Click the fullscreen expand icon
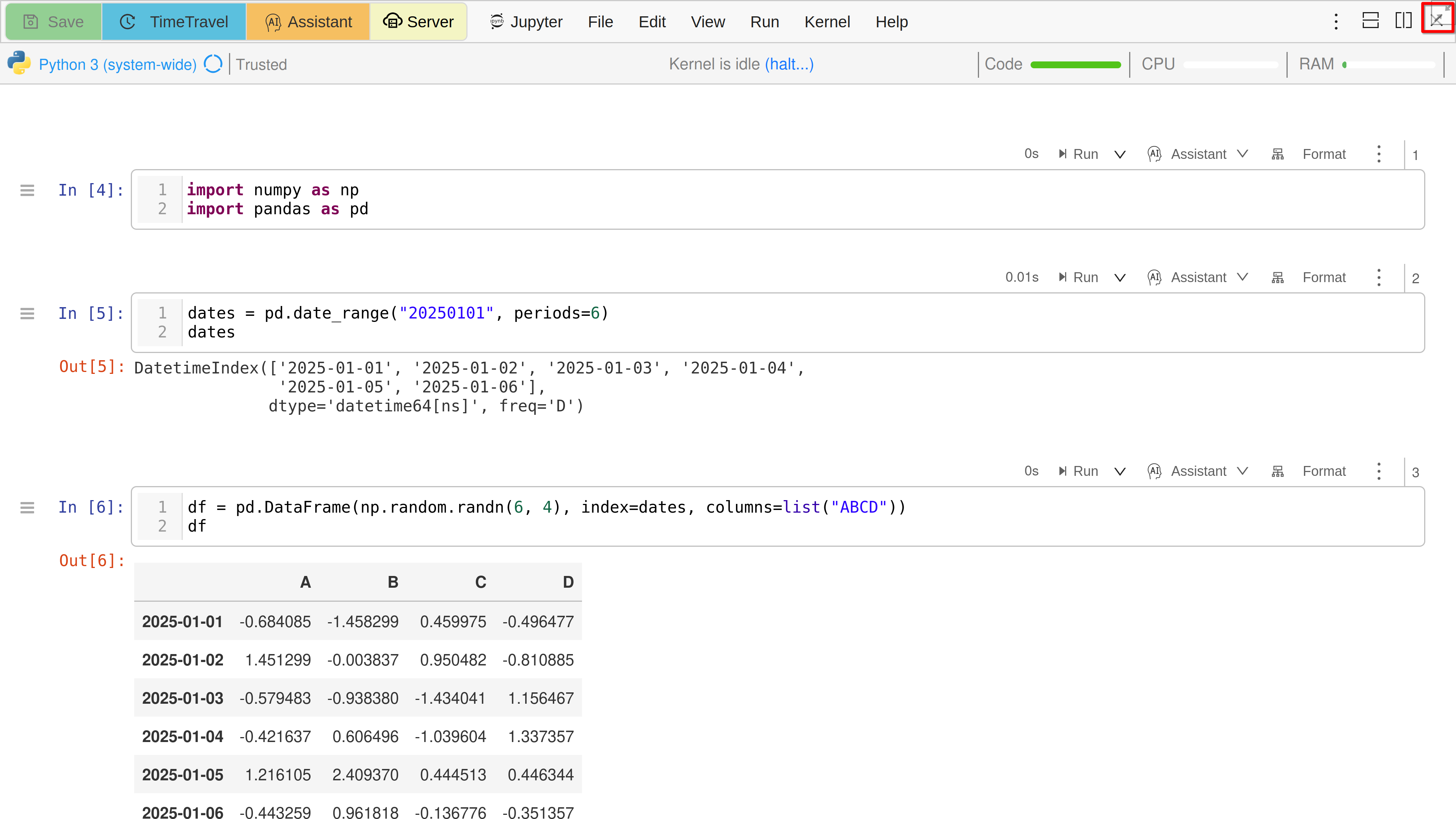The height and width of the screenshot is (819, 1456). point(1437,20)
